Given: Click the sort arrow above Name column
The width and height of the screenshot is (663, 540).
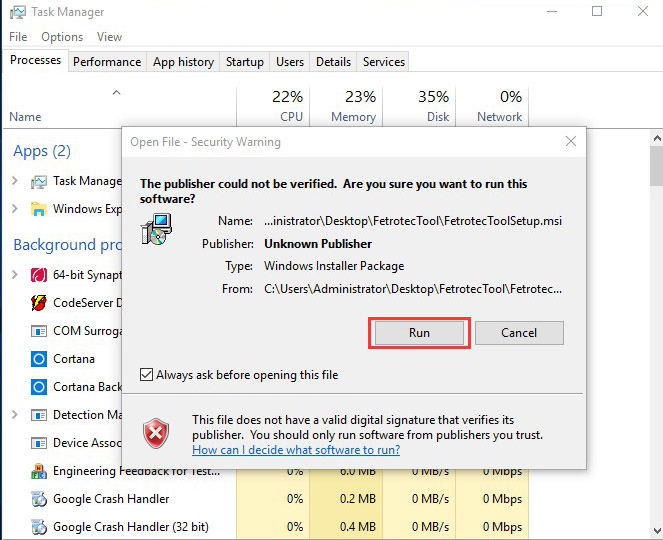Looking at the screenshot, I should 116,93.
